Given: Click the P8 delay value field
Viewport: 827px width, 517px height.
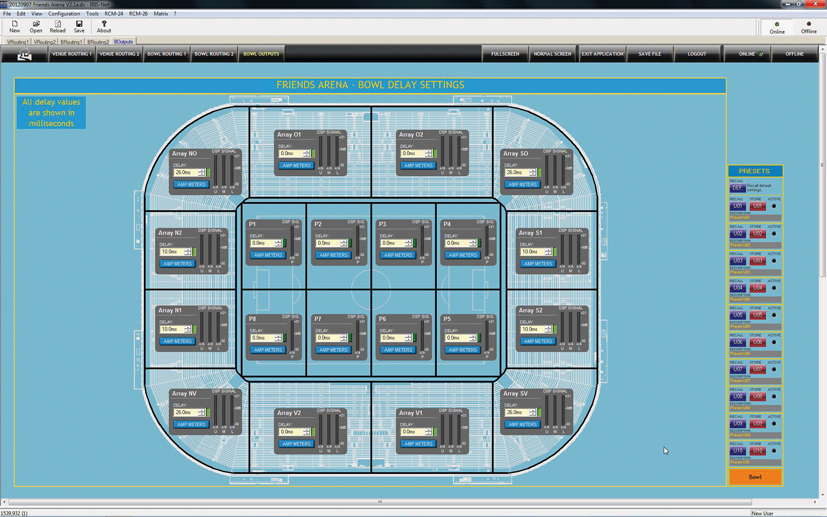Looking at the screenshot, I should [x=263, y=338].
